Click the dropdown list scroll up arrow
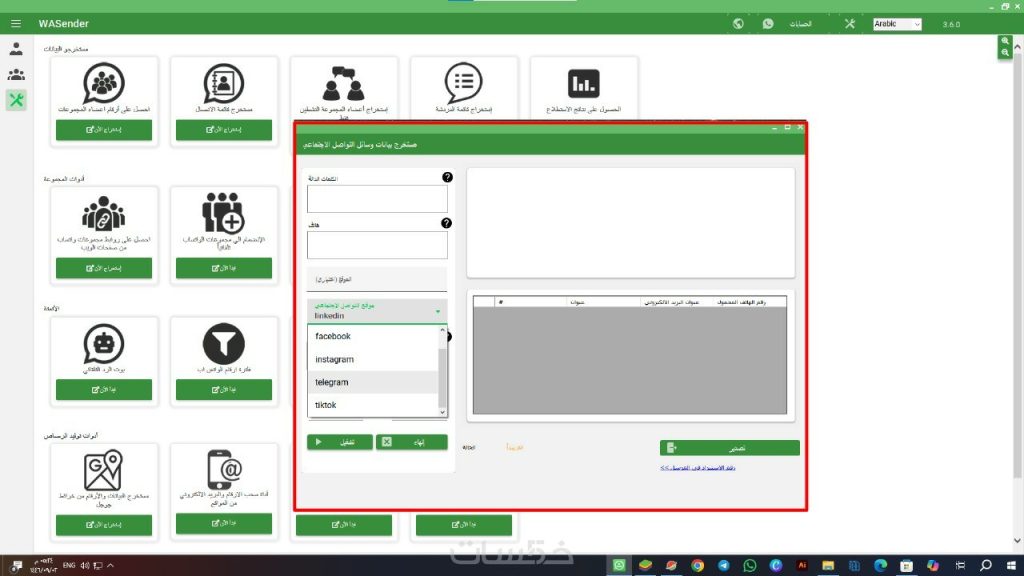1024x576 pixels. (443, 330)
